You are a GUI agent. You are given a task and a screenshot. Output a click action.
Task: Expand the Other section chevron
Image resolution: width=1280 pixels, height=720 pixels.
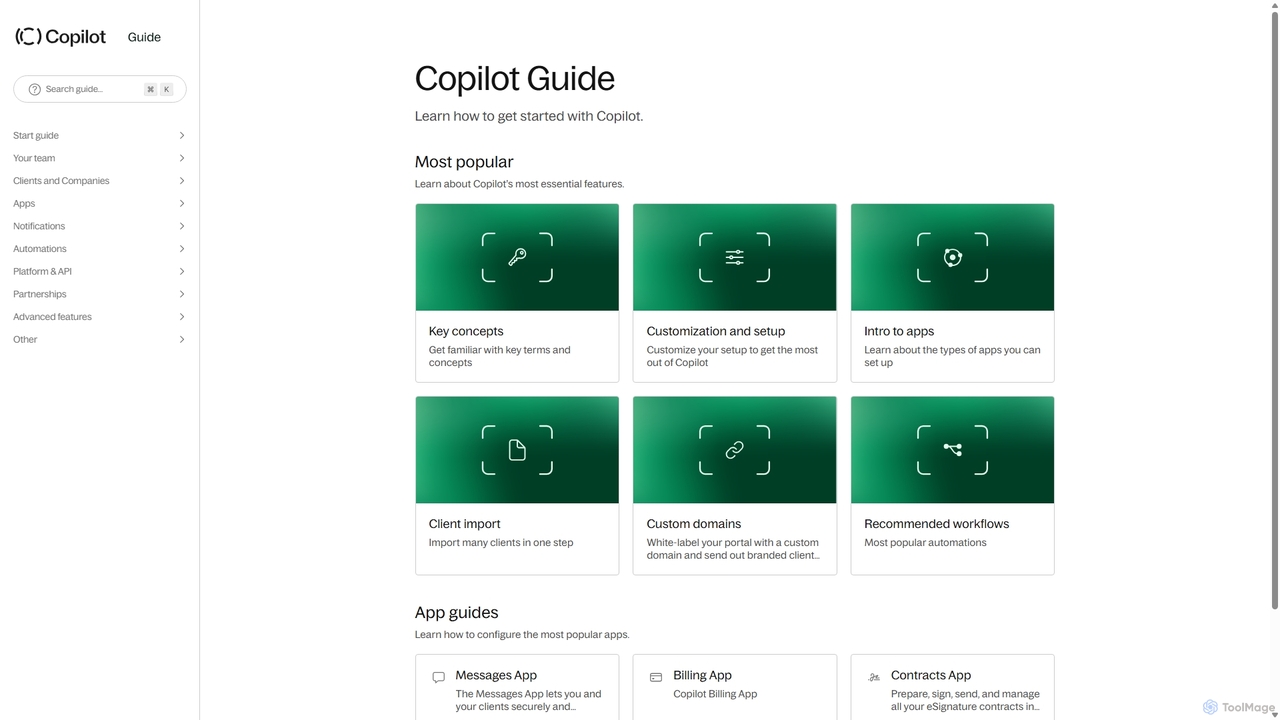[182, 339]
